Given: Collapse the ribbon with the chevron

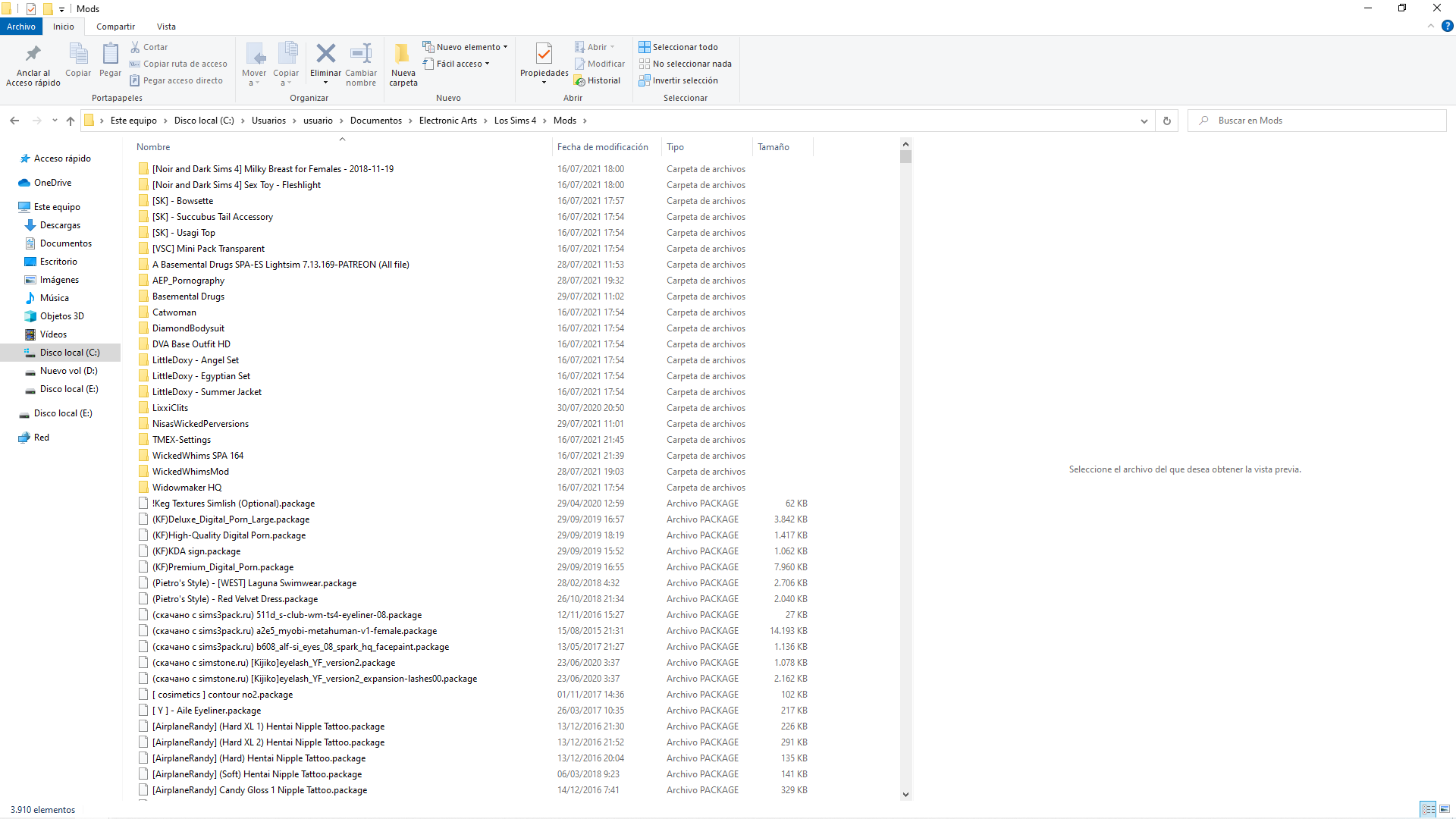Looking at the screenshot, I should (1431, 27).
